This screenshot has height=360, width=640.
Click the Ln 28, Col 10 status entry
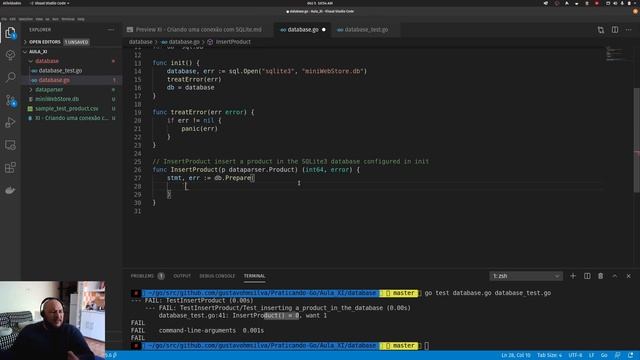coord(516,355)
